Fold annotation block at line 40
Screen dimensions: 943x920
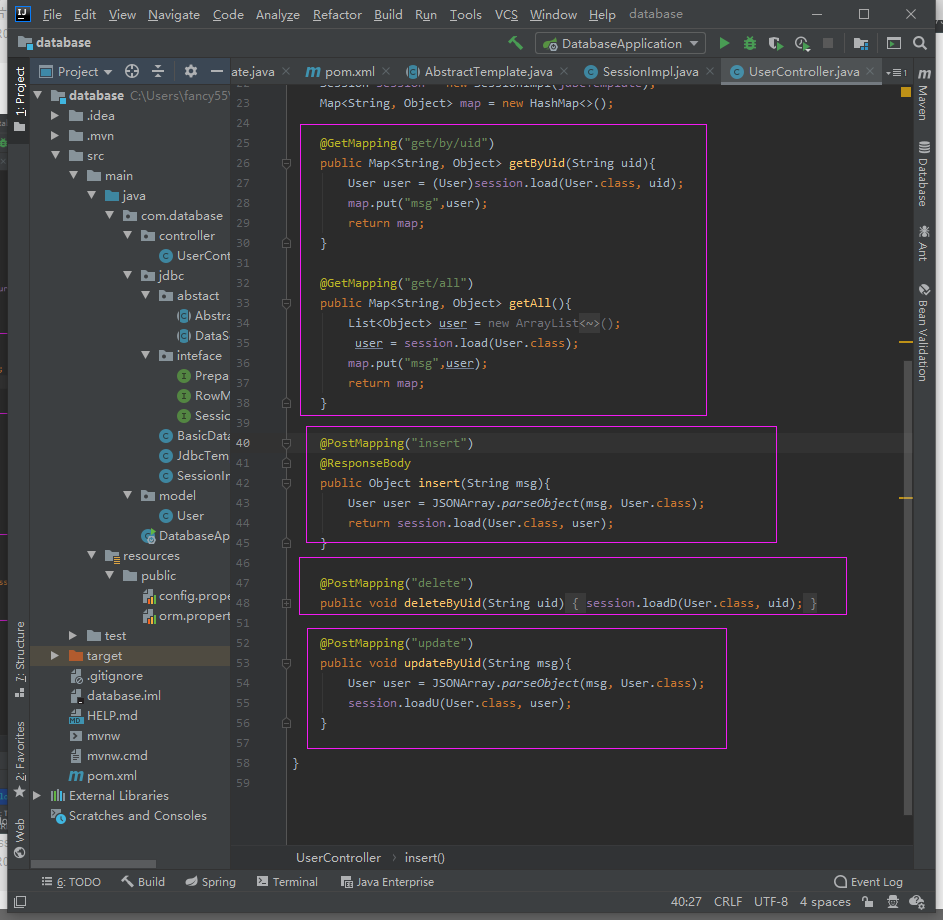click(286, 443)
